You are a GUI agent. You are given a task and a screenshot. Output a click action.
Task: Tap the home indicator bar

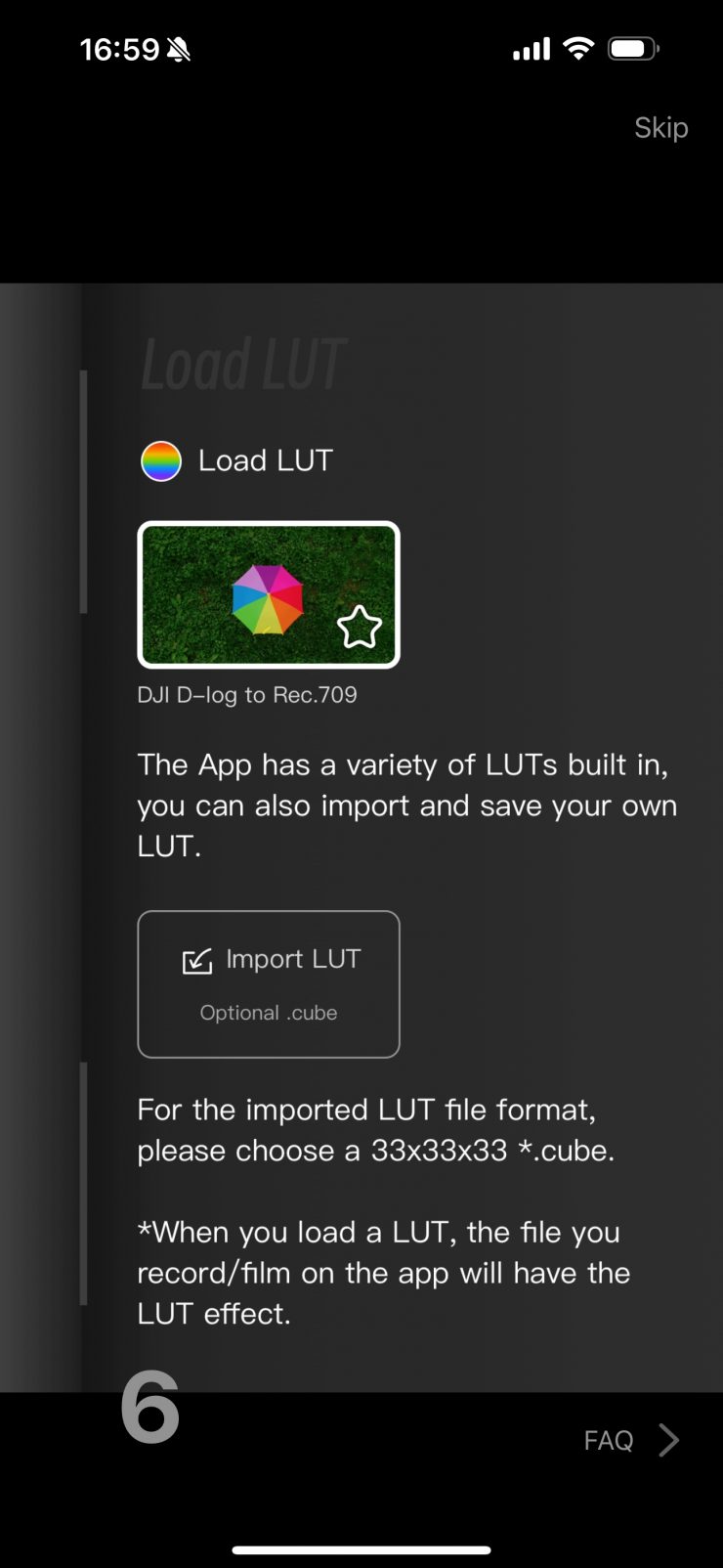tap(361, 1549)
